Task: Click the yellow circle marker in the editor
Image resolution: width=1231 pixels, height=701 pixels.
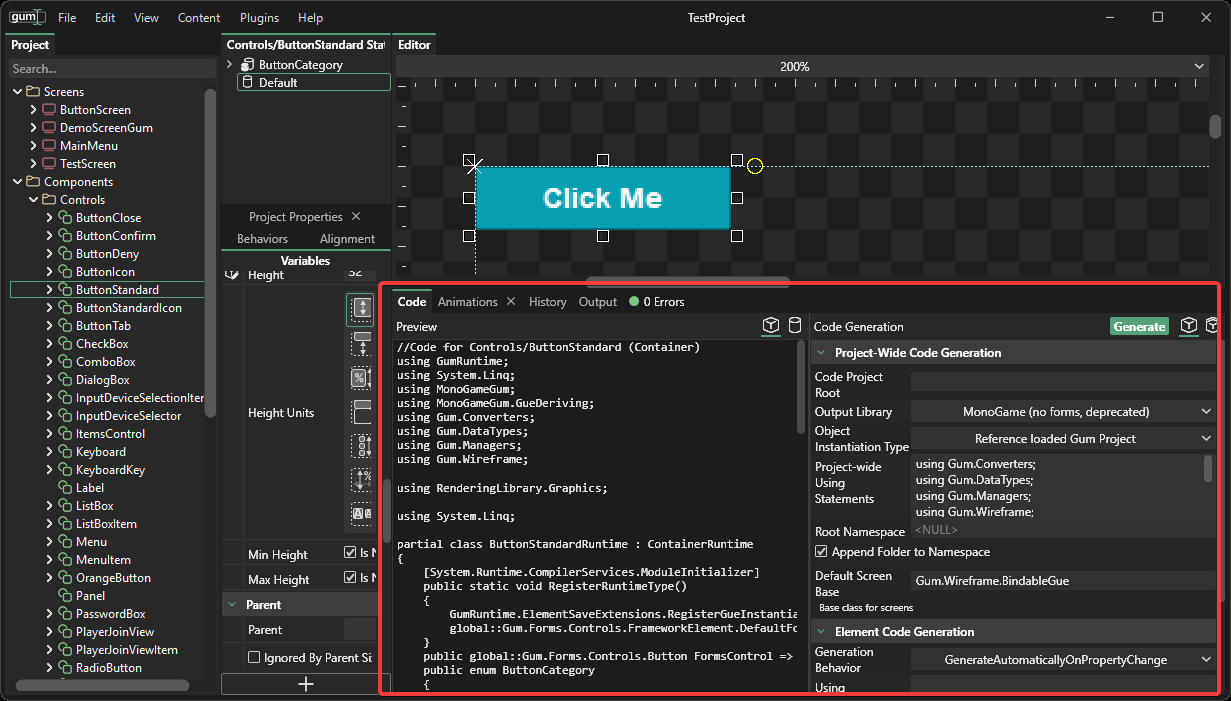Action: tap(755, 166)
